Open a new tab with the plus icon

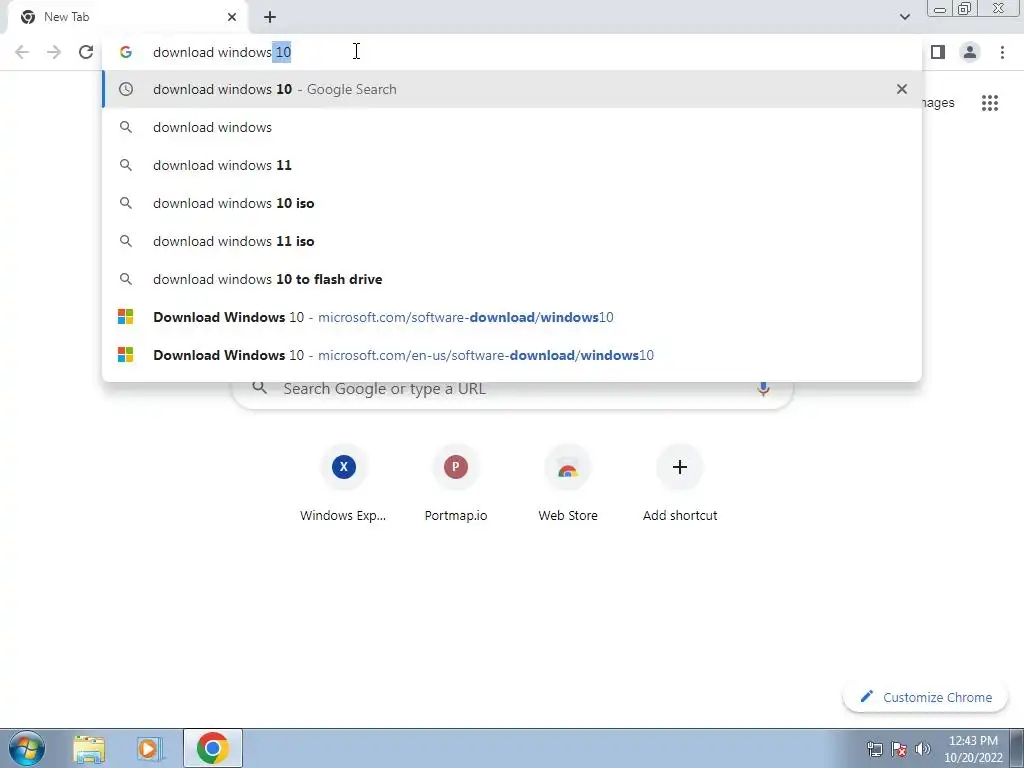[270, 17]
